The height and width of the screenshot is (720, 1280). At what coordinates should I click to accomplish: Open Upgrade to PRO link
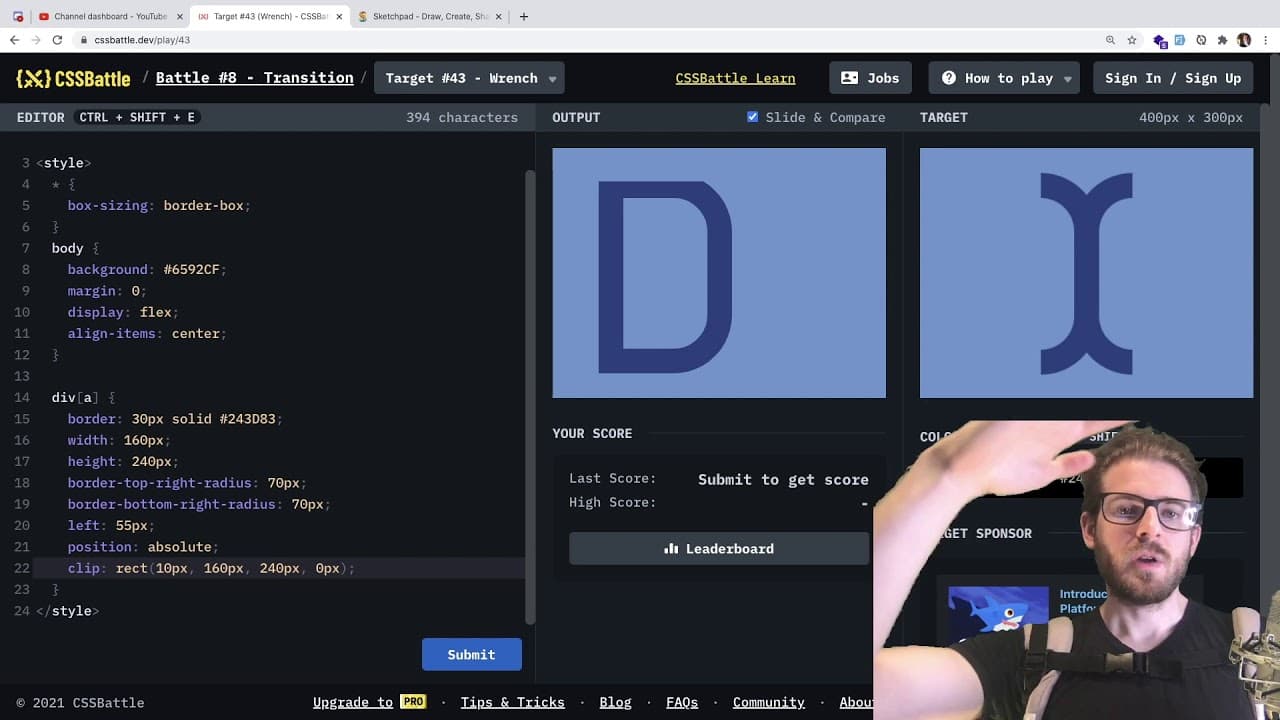click(369, 702)
